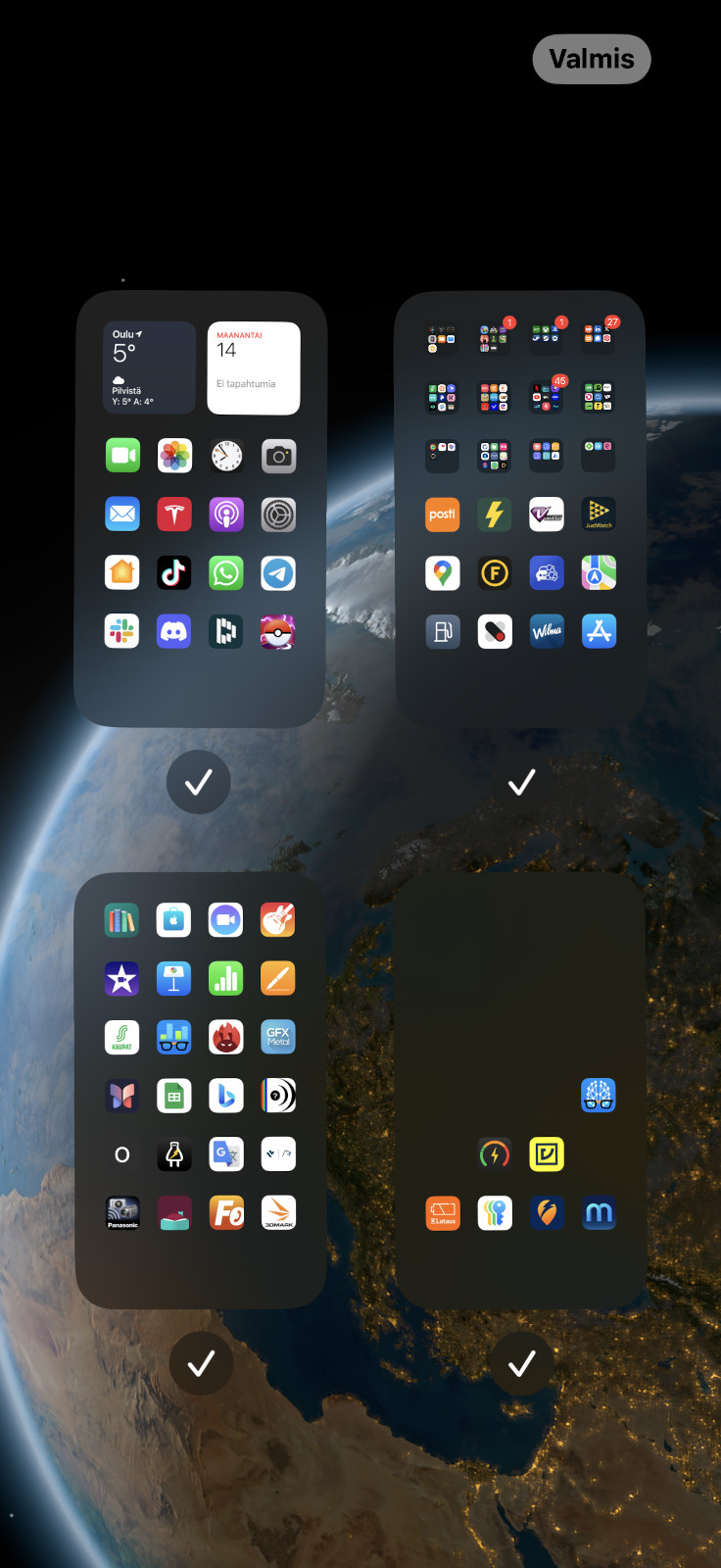Tap the blue m app icon
Image resolution: width=721 pixels, height=1568 pixels.
pyautogui.click(x=599, y=1213)
